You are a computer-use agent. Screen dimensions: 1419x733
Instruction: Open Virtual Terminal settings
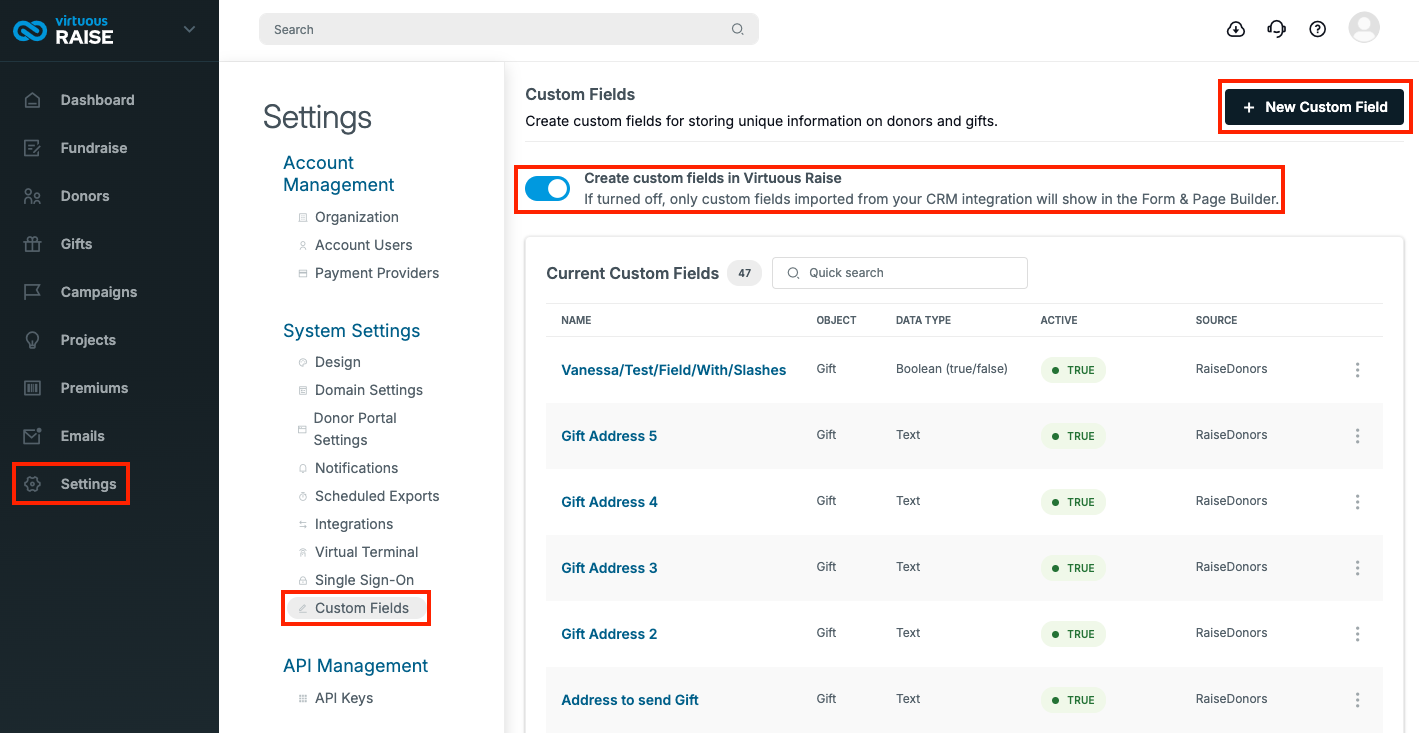(367, 552)
